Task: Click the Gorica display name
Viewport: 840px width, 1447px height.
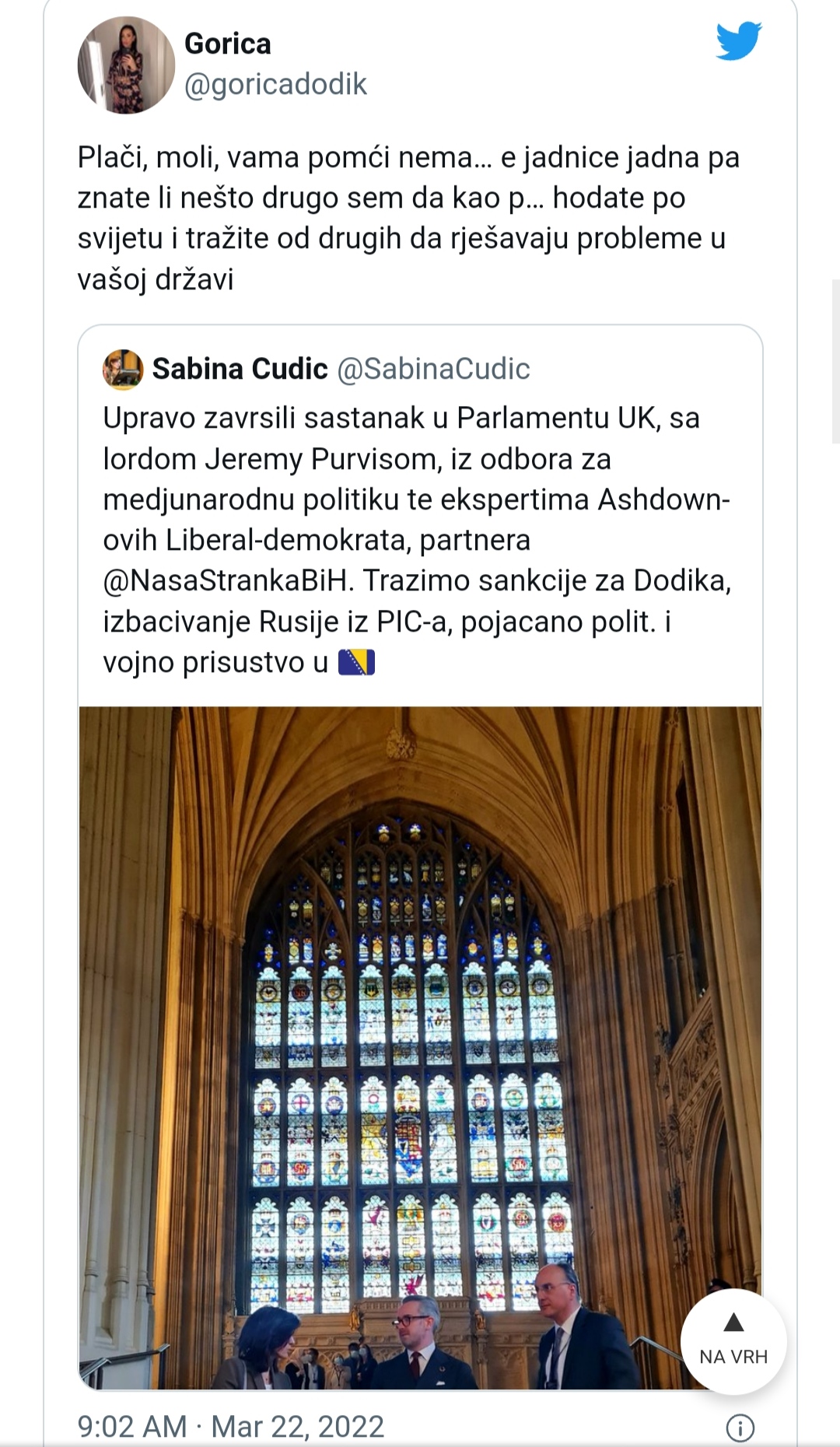Action: coord(228,44)
